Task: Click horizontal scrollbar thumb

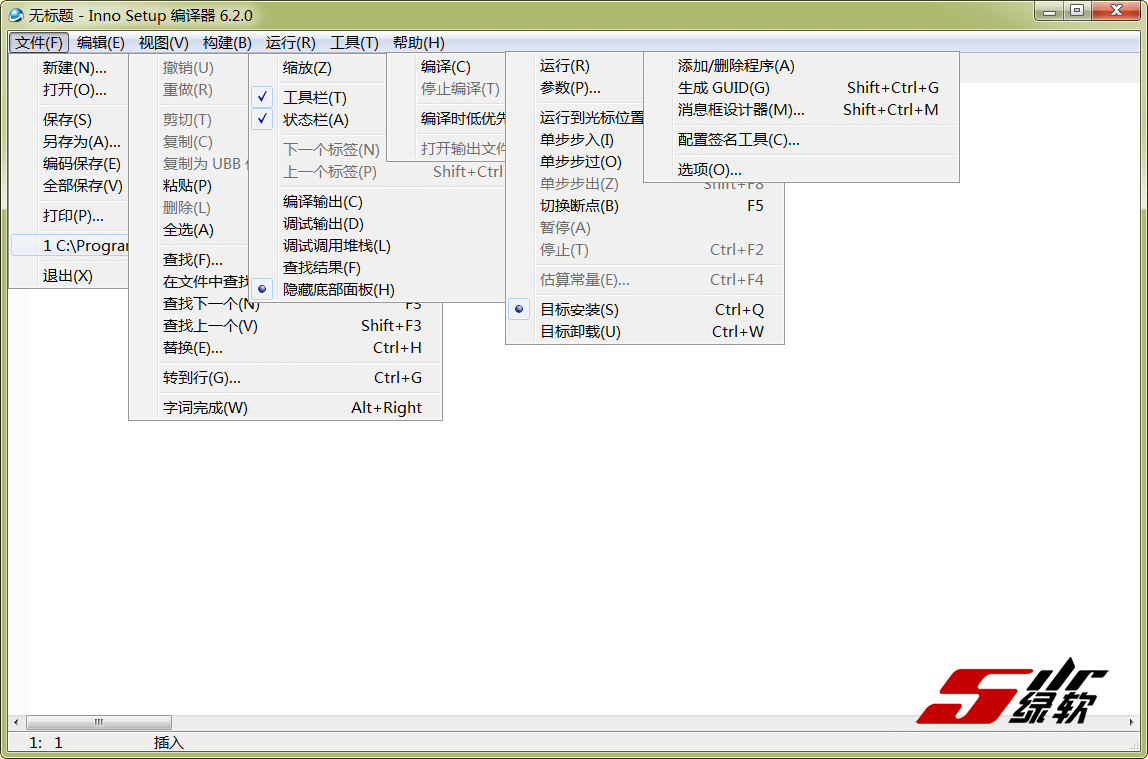Action: pos(99,722)
